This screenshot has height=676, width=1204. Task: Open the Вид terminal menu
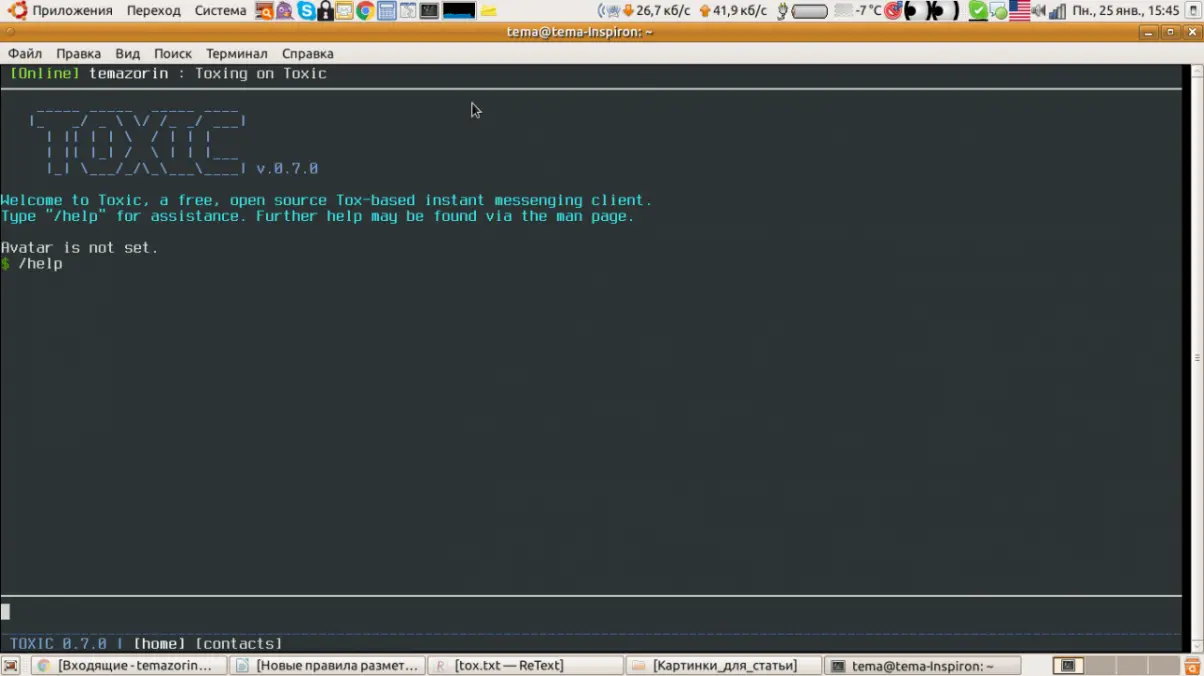click(x=127, y=53)
